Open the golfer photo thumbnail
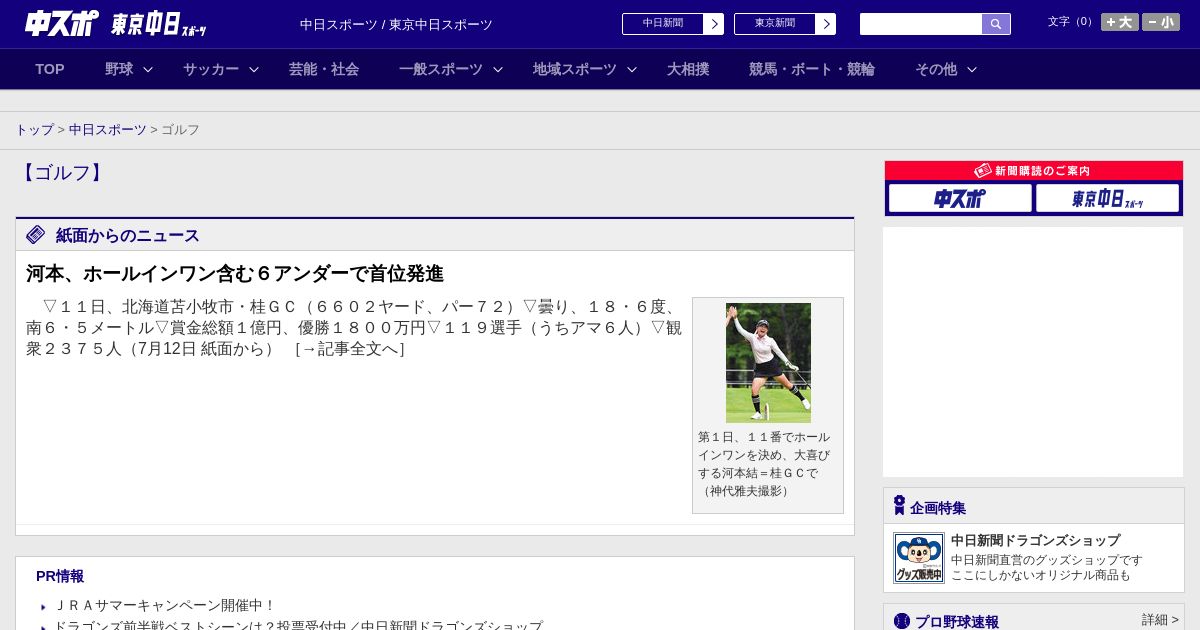 (768, 363)
